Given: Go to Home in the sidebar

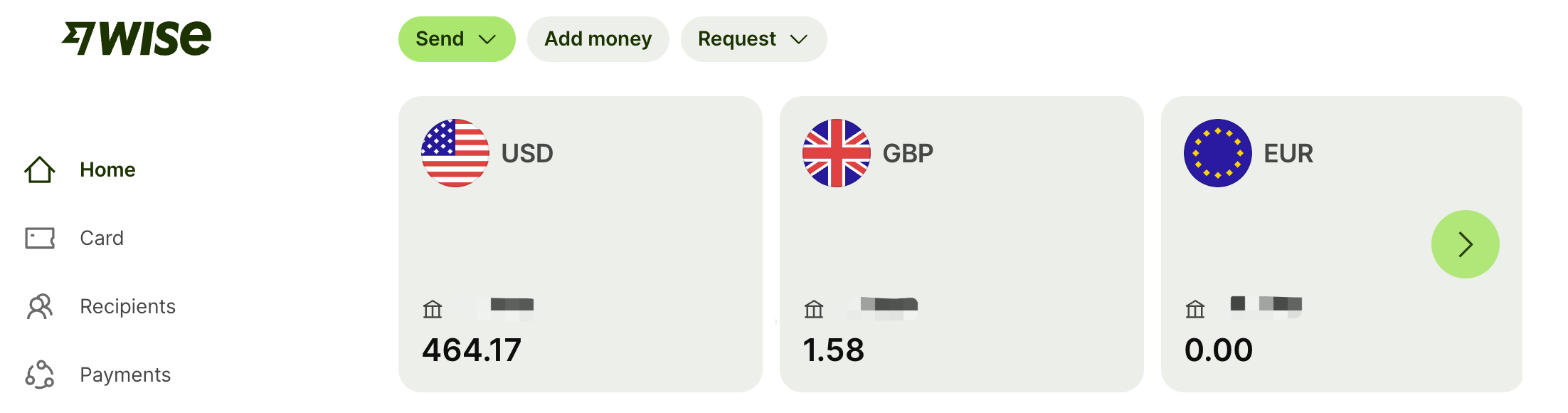Looking at the screenshot, I should (107, 169).
